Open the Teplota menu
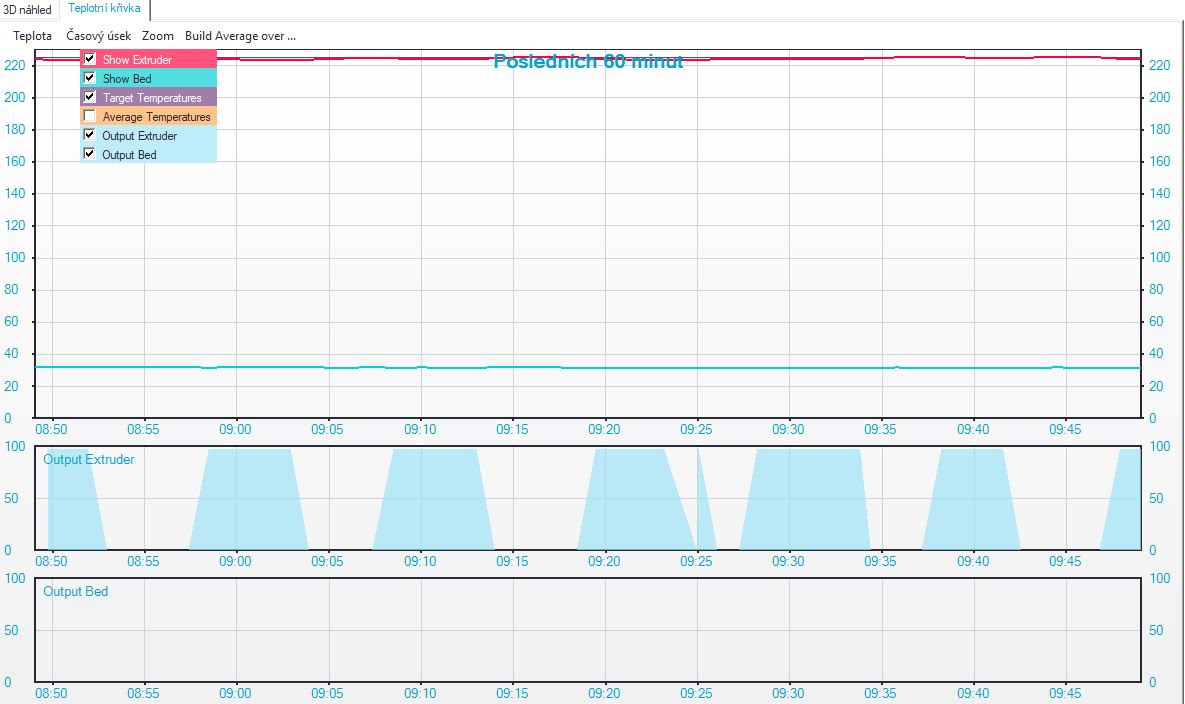 tap(33, 35)
